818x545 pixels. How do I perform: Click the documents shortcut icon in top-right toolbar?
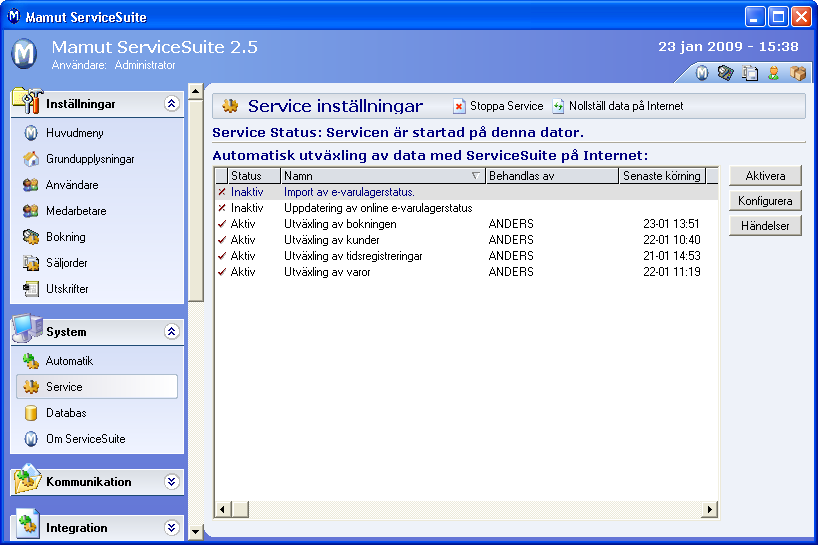(750, 73)
